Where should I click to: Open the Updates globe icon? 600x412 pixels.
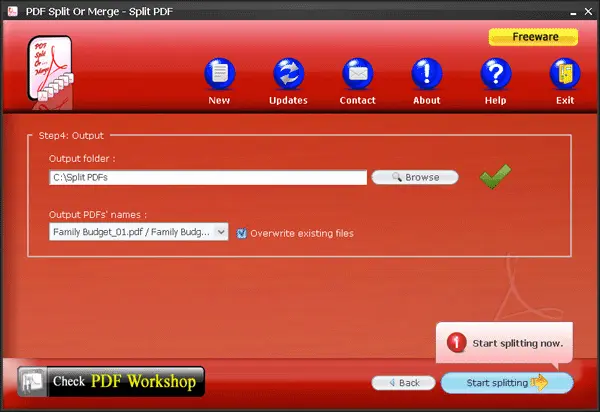point(289,73)
